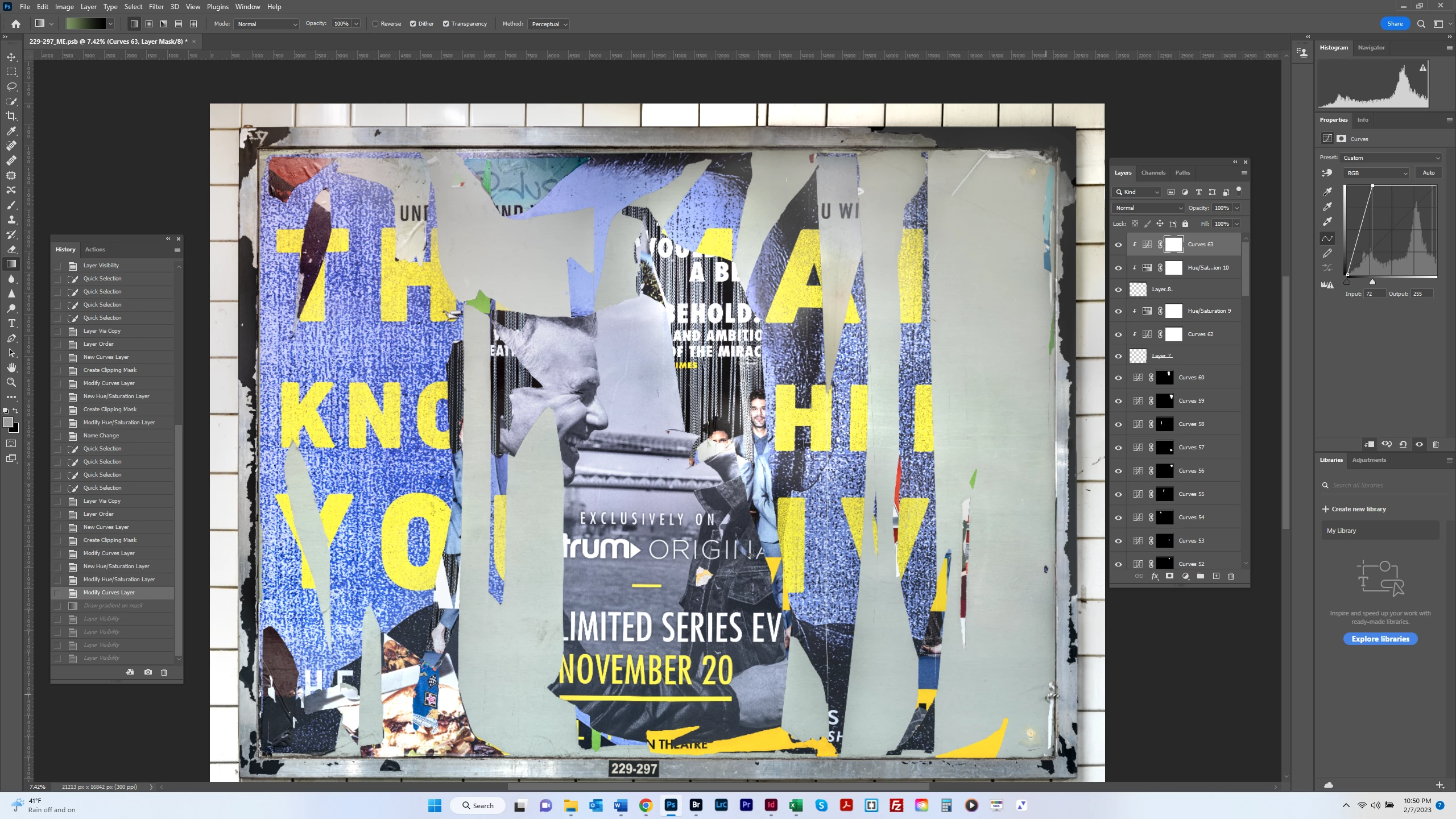The height and width of the screenshot is (819, 1456).
Task: Select the Zoom tool in toolbar
Action: coord(11,382)
